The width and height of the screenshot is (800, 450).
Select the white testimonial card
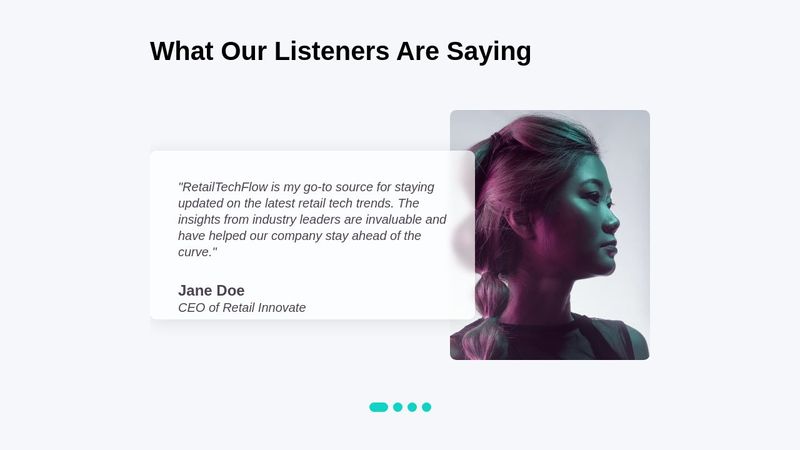tap(312, 235)
